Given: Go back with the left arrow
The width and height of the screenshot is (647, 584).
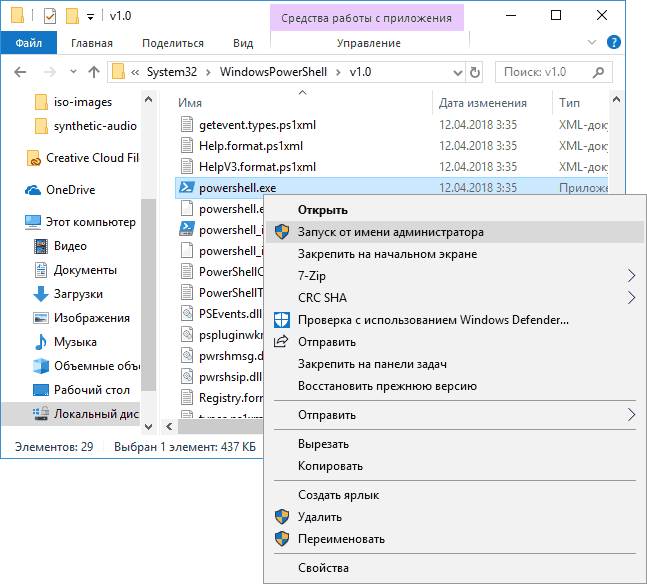Looking at the screenshot, I should (x=20, y=72).
